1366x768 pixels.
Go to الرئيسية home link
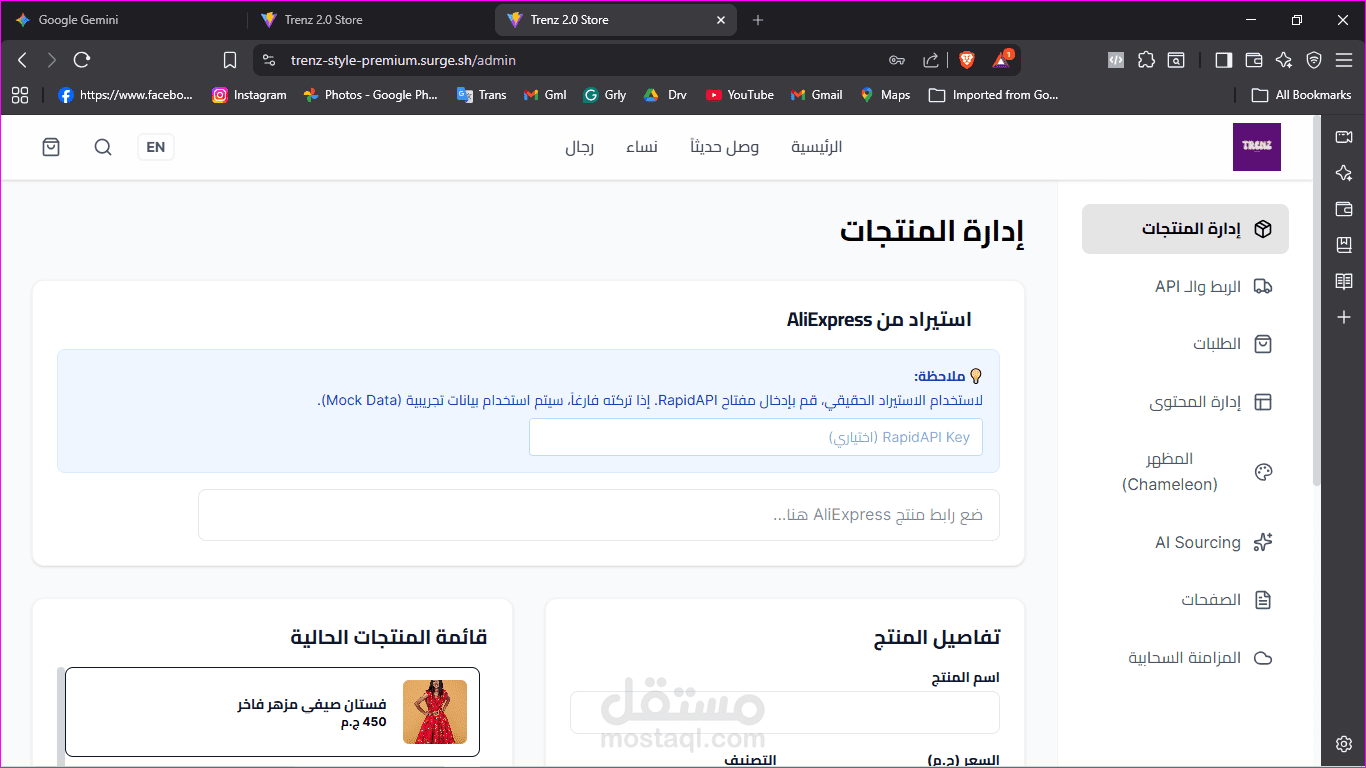coord(817,147)
